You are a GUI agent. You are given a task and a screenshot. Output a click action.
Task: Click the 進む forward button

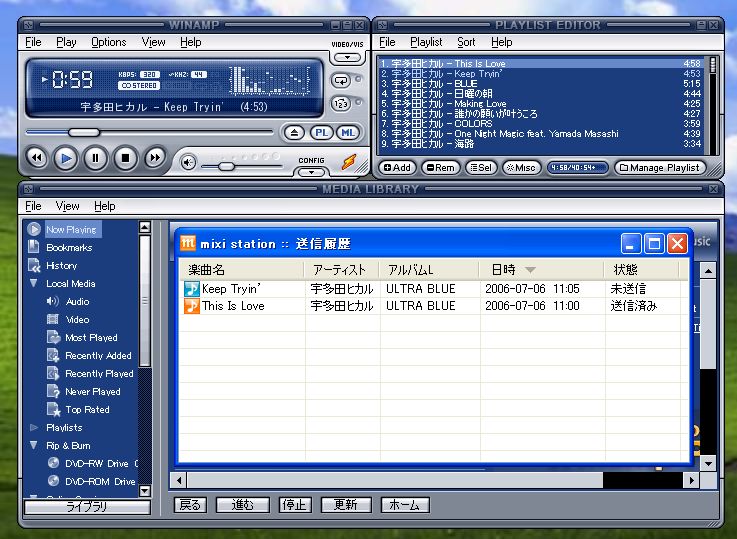243,505
